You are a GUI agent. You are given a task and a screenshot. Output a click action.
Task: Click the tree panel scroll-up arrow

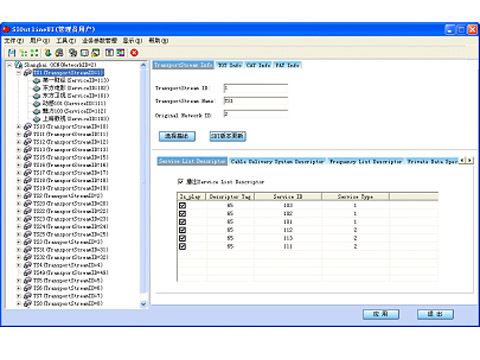143,65
